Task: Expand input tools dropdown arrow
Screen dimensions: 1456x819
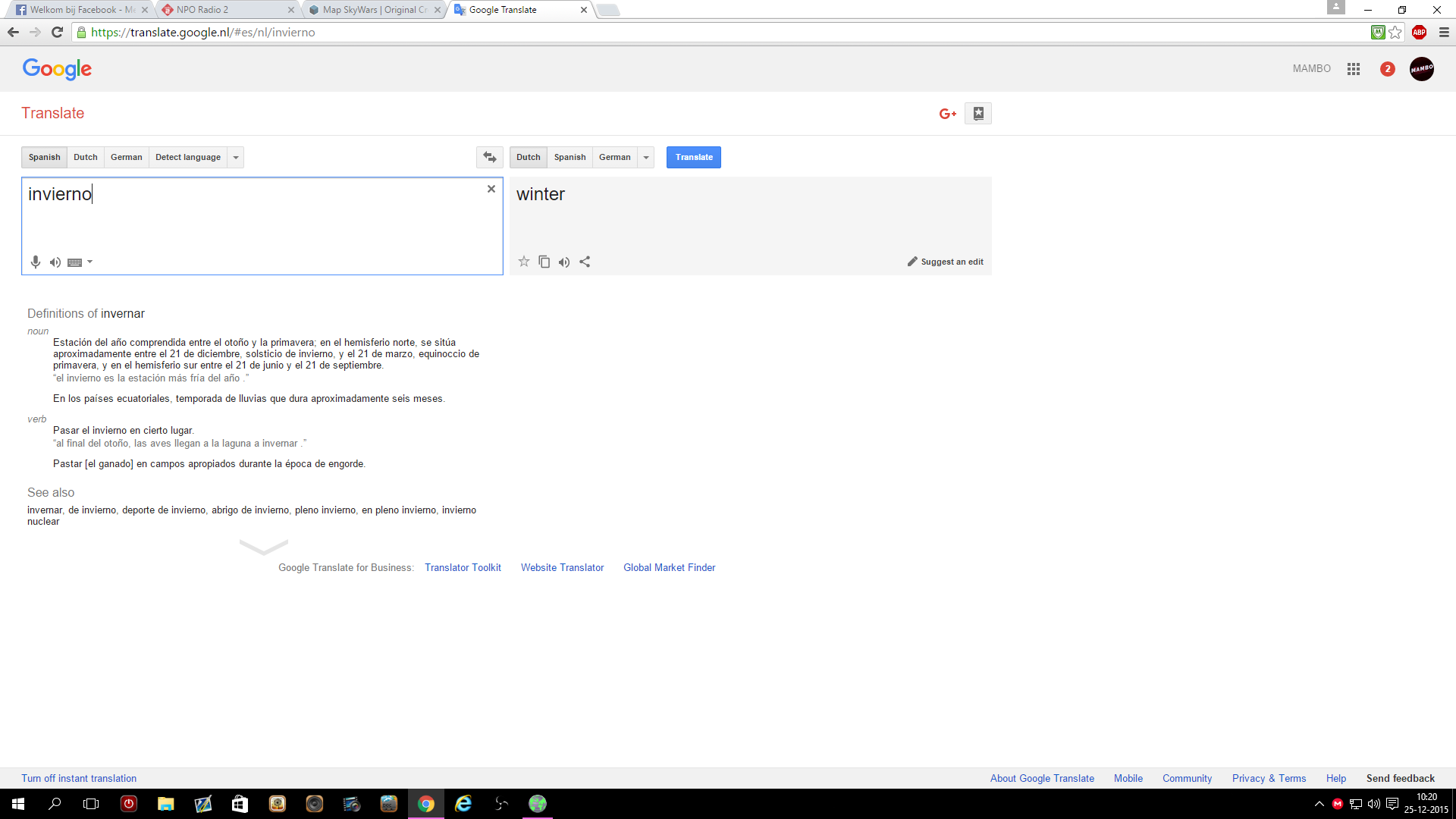Action: (x=89, y=262)
